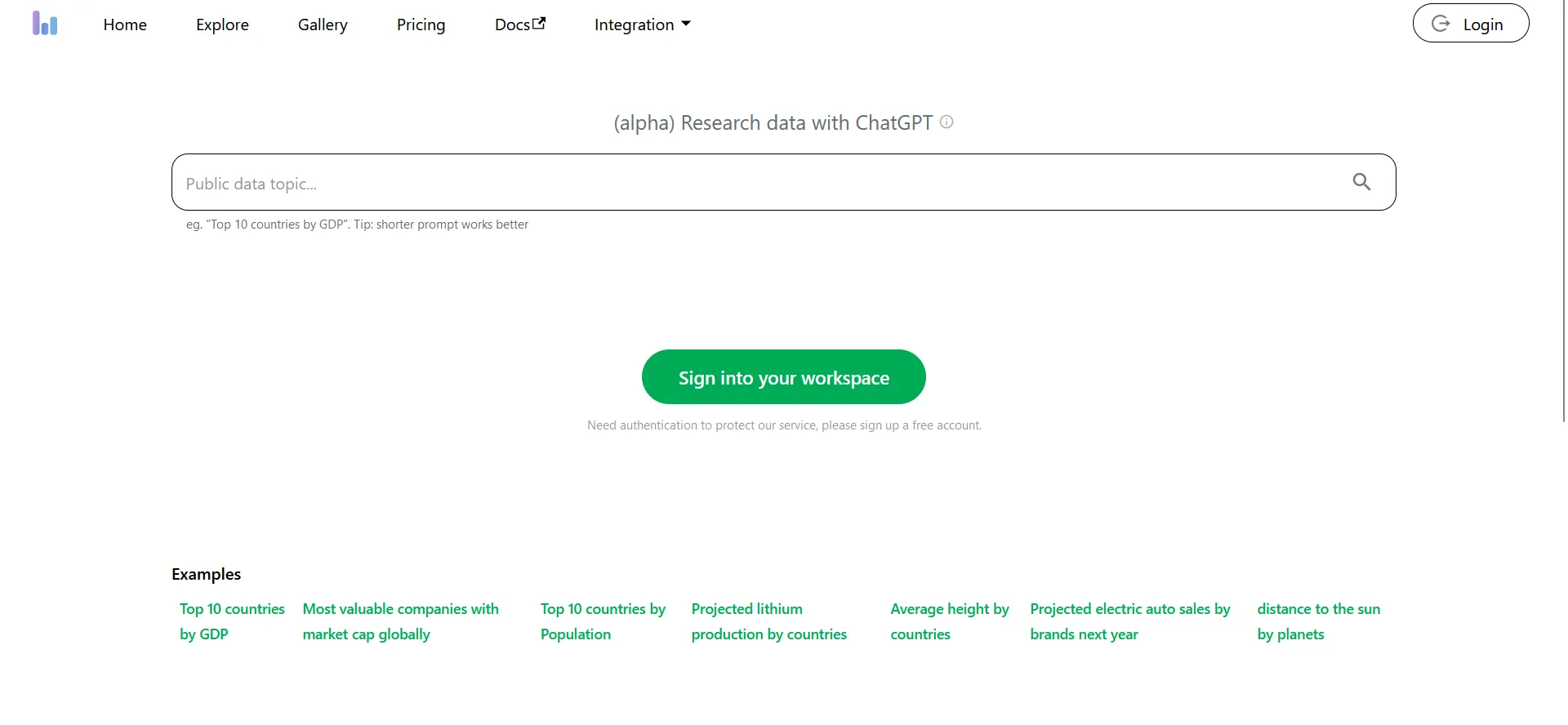This screenshot has height=725, width=1568.
Task: Pick Top 10 countries by Population example
Action: pos(603,621)
